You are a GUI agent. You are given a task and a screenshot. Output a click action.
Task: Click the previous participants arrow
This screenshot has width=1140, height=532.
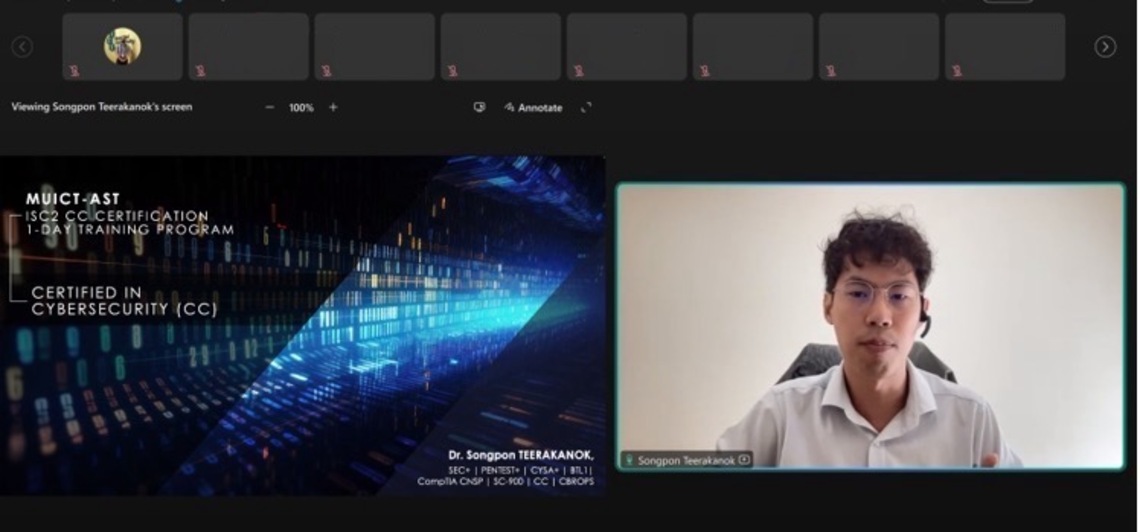point(22,47)
